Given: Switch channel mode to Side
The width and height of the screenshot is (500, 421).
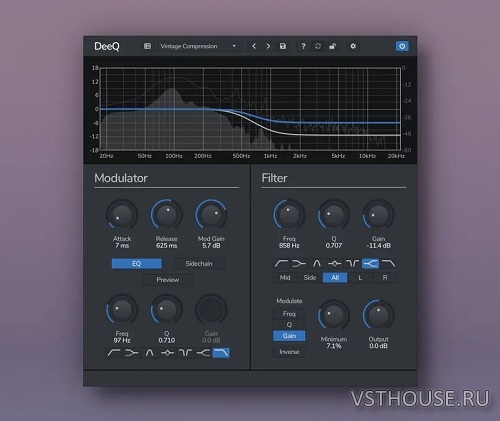Looking at the screenshot, I should tap(310, 278).
